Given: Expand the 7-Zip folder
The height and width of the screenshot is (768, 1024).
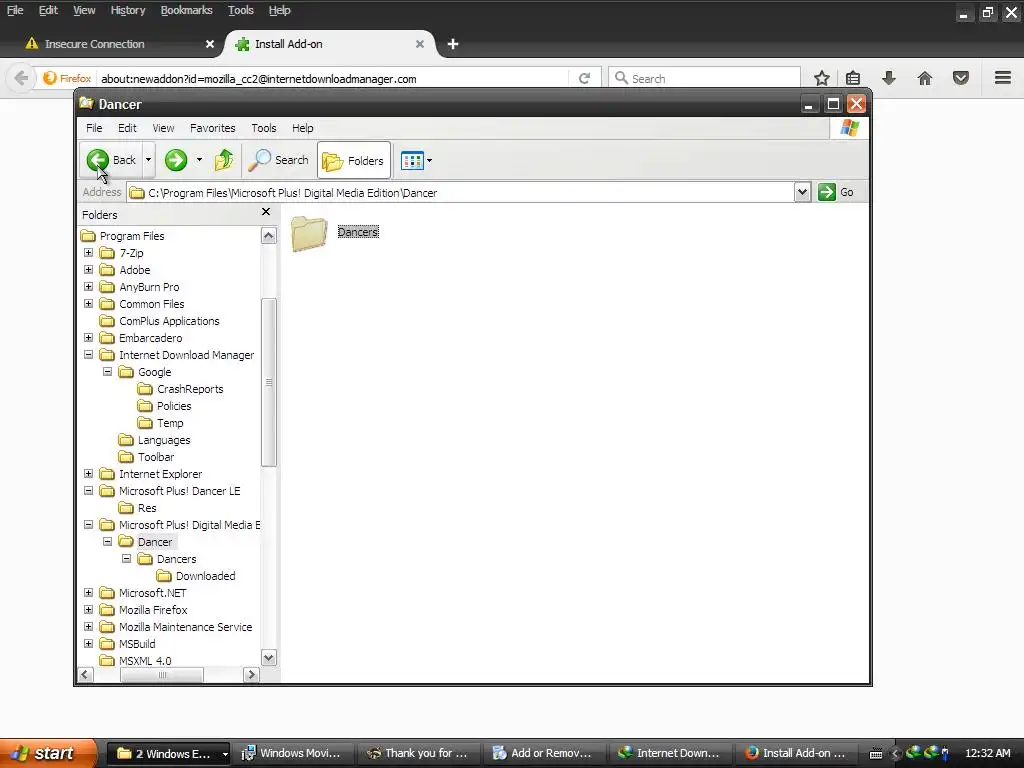Looking at the screenshot, I should pyautogui.click(x=88, y=253).
